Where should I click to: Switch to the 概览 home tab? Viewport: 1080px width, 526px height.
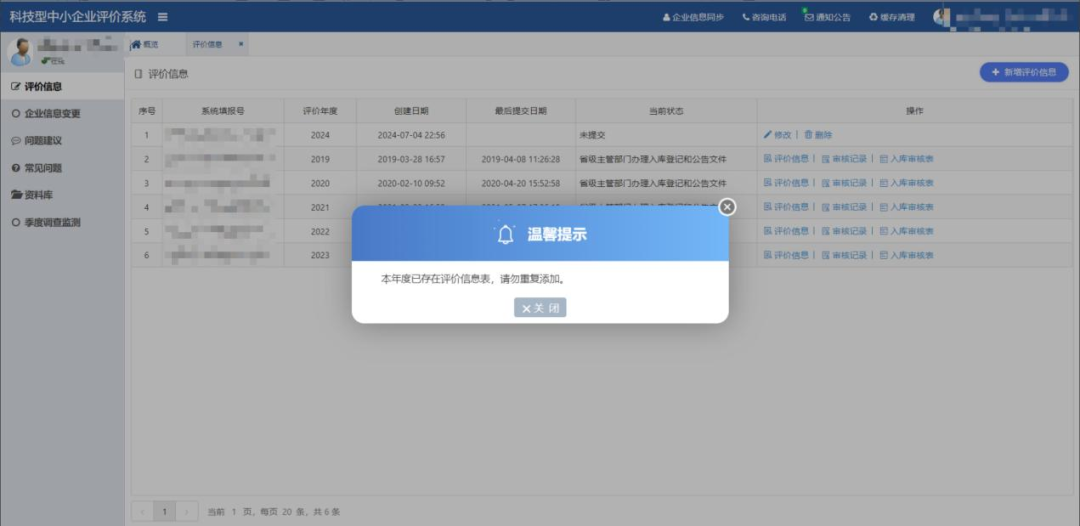click(x=145, y=44)
